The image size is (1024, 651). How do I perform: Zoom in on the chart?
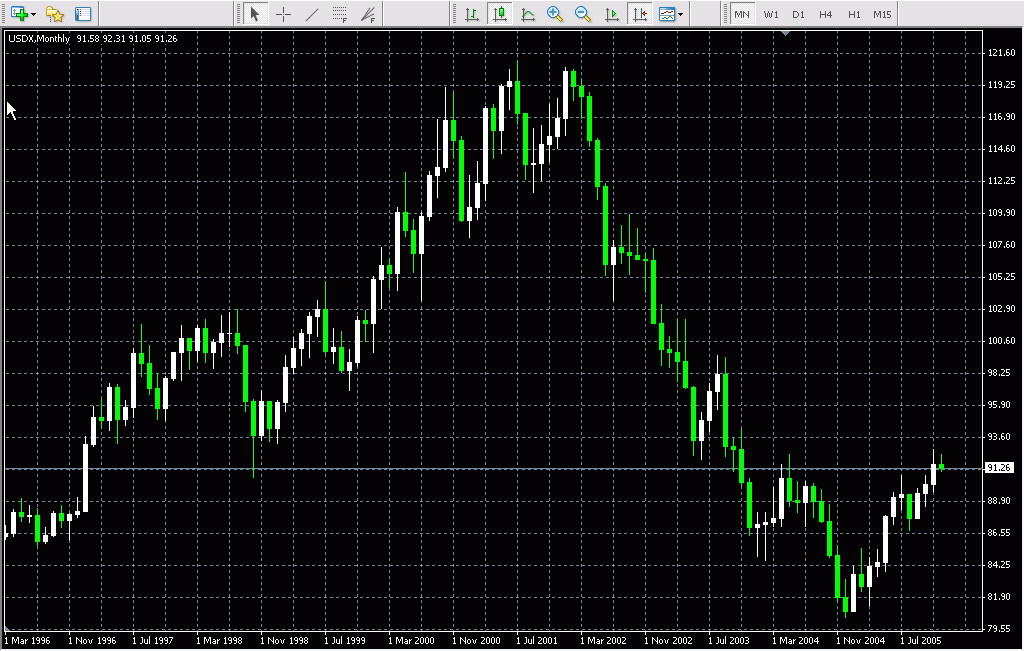[x=555, y=14]
